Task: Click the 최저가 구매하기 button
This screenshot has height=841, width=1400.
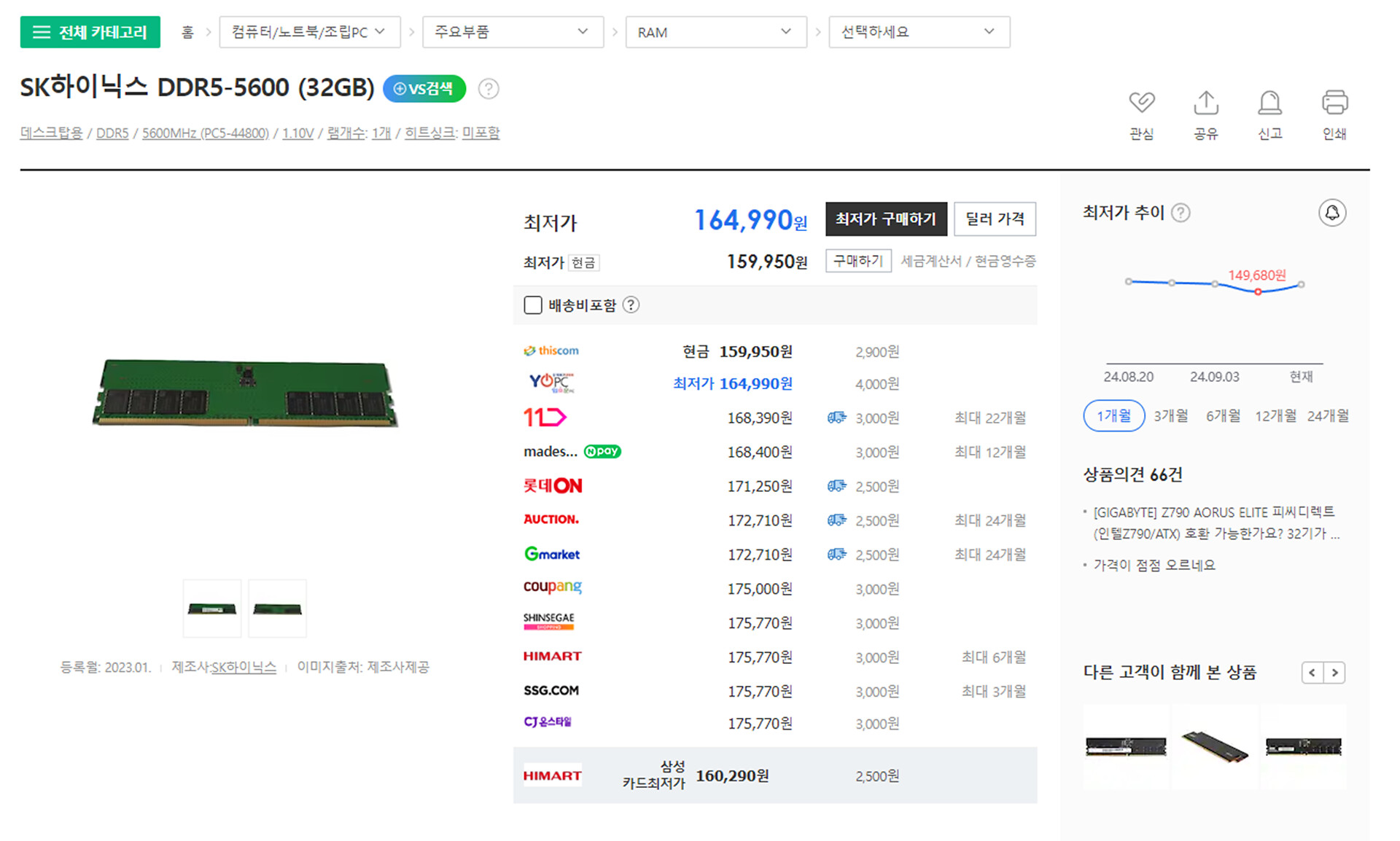Action: click(885, 219)
